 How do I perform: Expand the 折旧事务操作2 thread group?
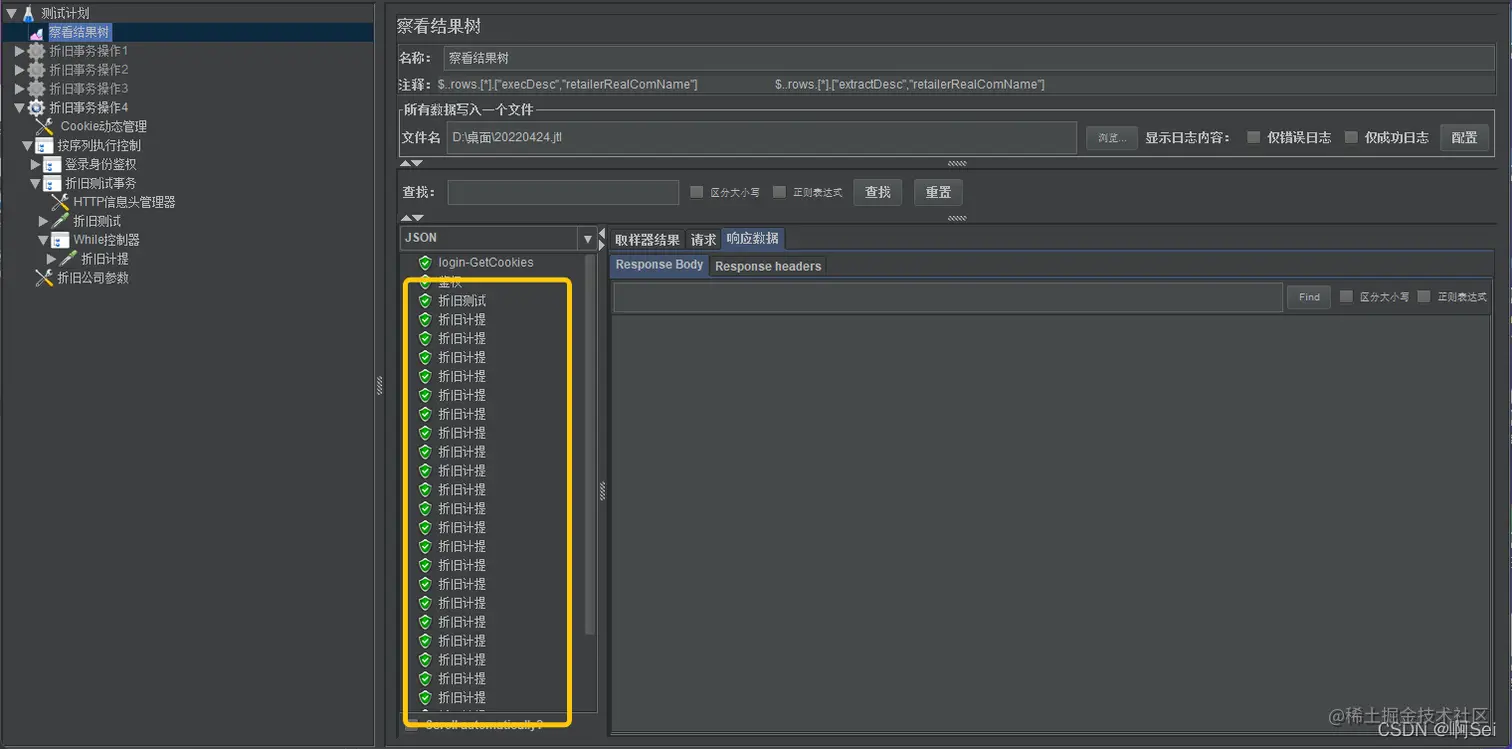pyautogui.click(x=19, y=70)
